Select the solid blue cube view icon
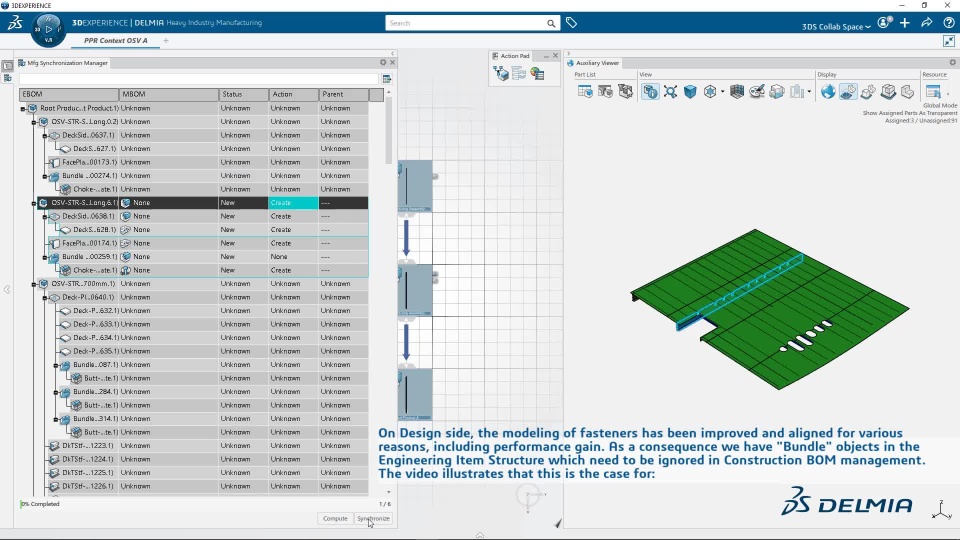960x540 pixels. tap(690, 92)
